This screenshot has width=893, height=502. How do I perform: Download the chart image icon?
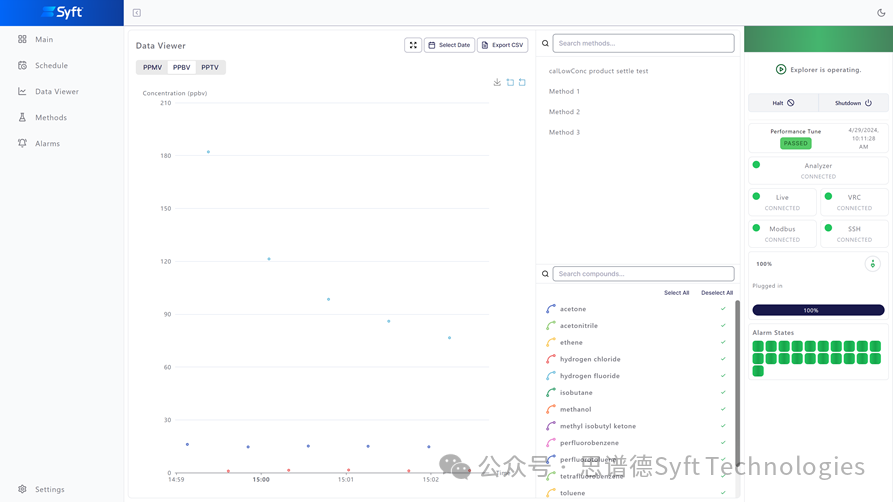(497, 82)
